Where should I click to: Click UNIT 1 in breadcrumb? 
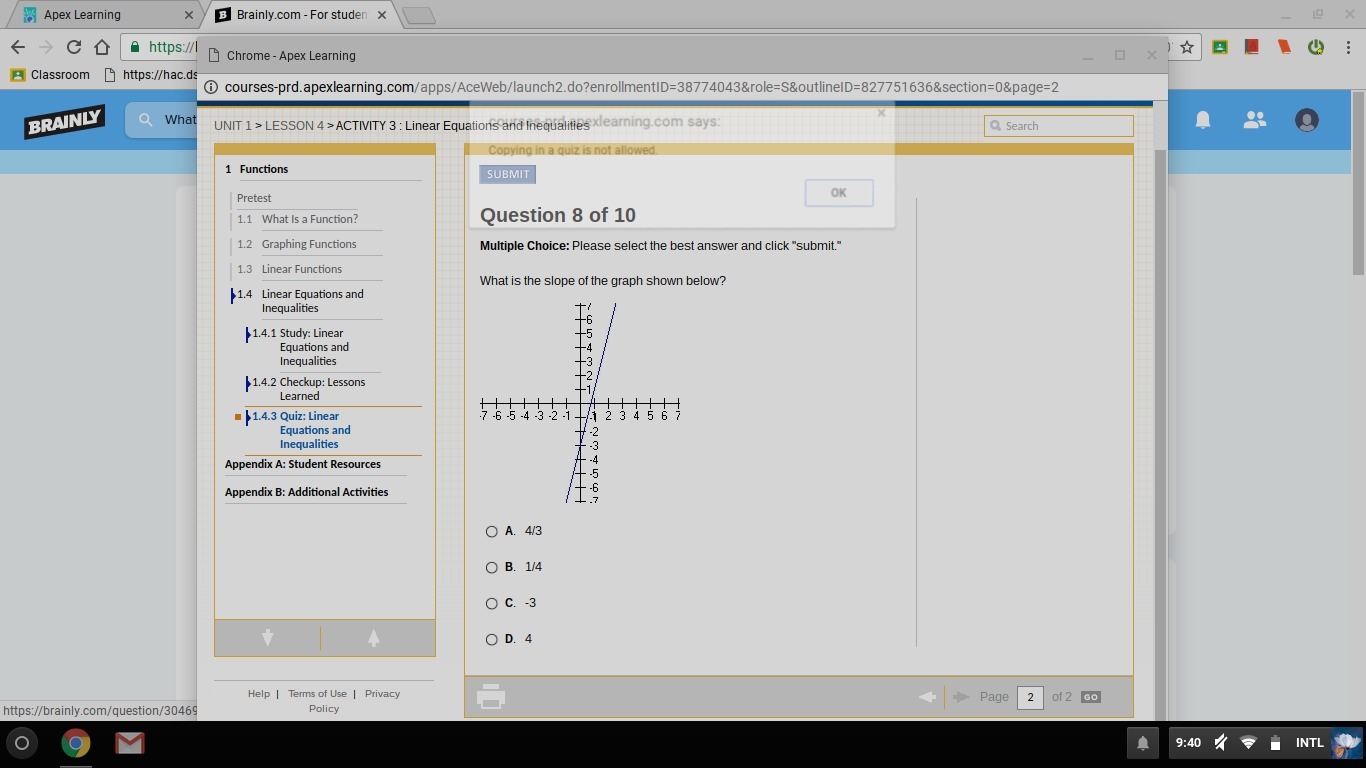[x=233, y=126]
